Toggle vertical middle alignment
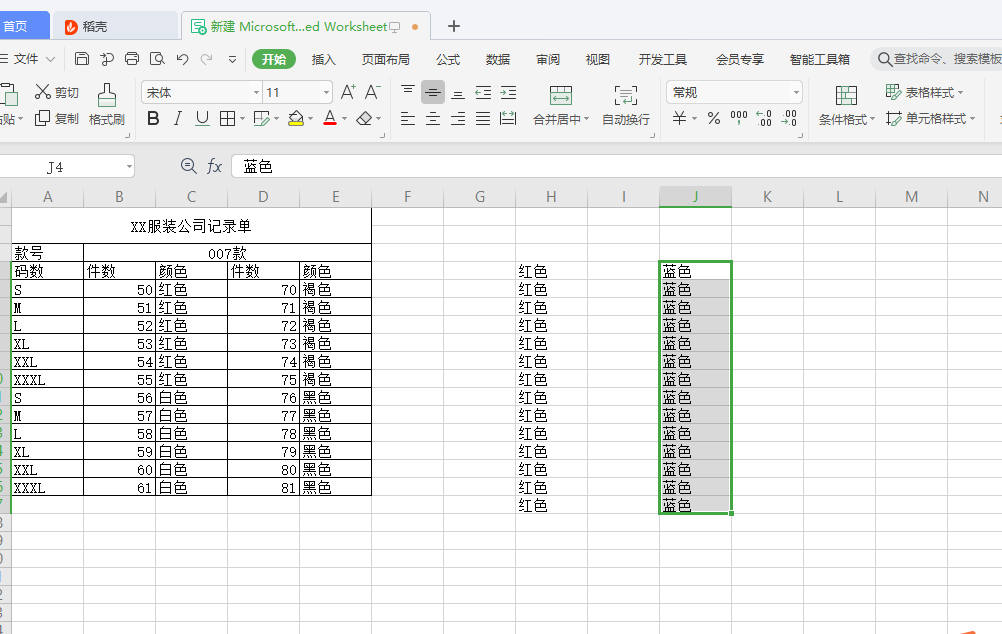Viewport: 1002px width, 634px height. pyautogui.click(x=433, y=92)
